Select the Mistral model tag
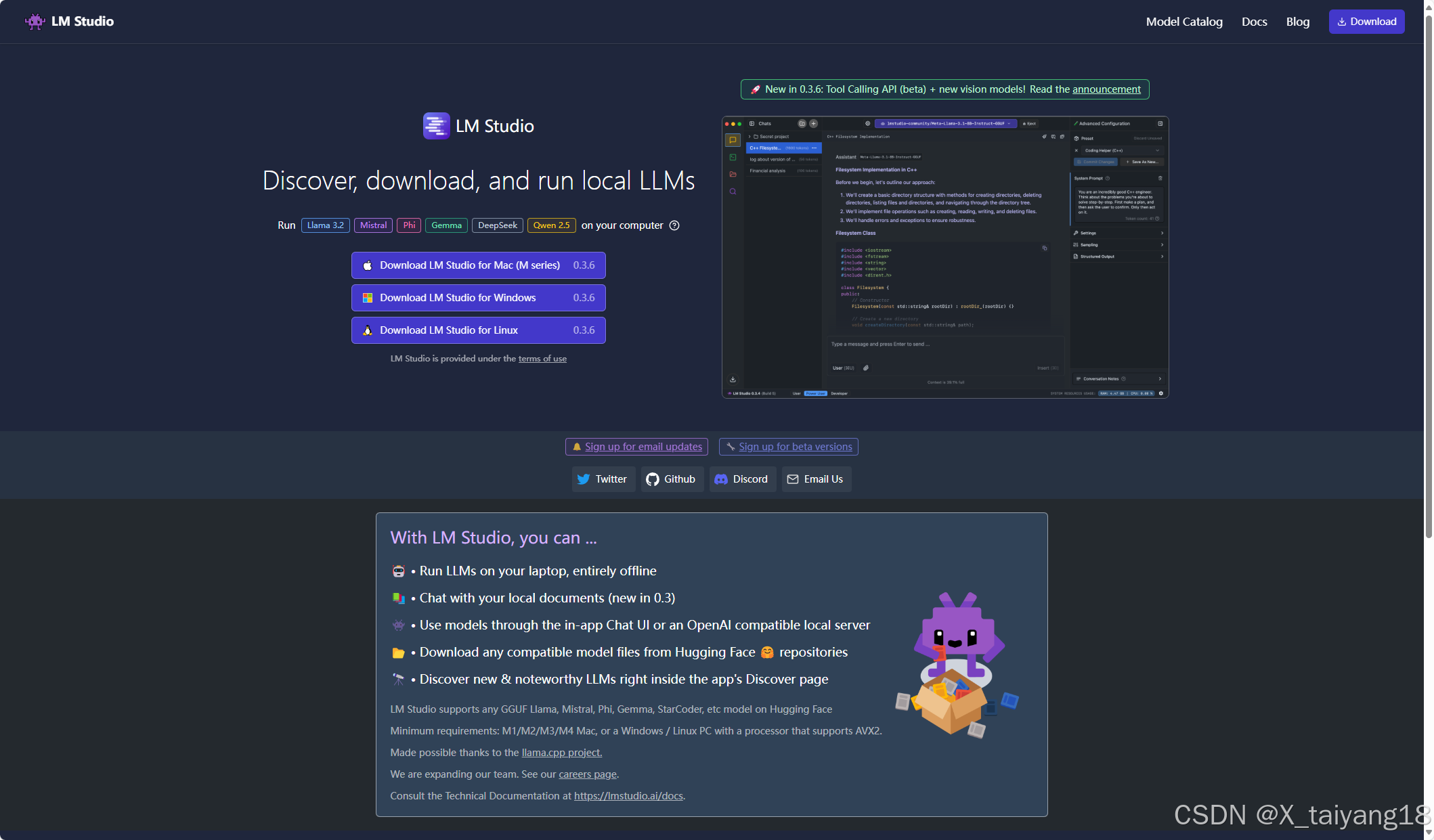Image resolution: width=1434 pixels, height=840 pixels. click(x=373, y=225)
